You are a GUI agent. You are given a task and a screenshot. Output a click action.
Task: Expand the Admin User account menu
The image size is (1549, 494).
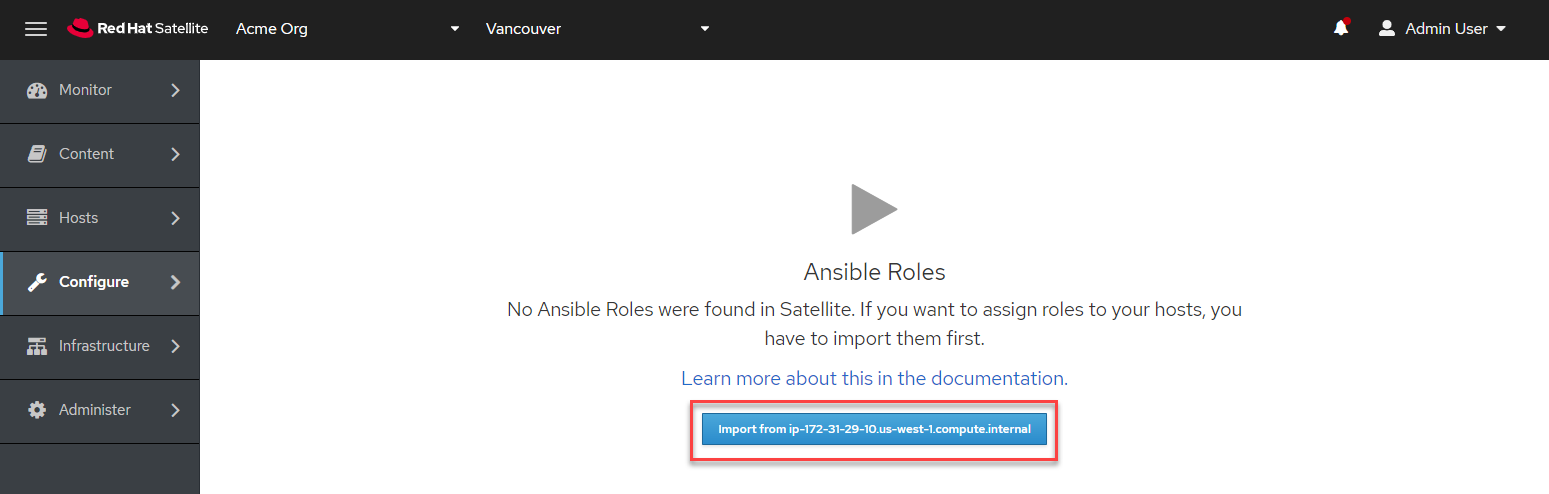1455,29
